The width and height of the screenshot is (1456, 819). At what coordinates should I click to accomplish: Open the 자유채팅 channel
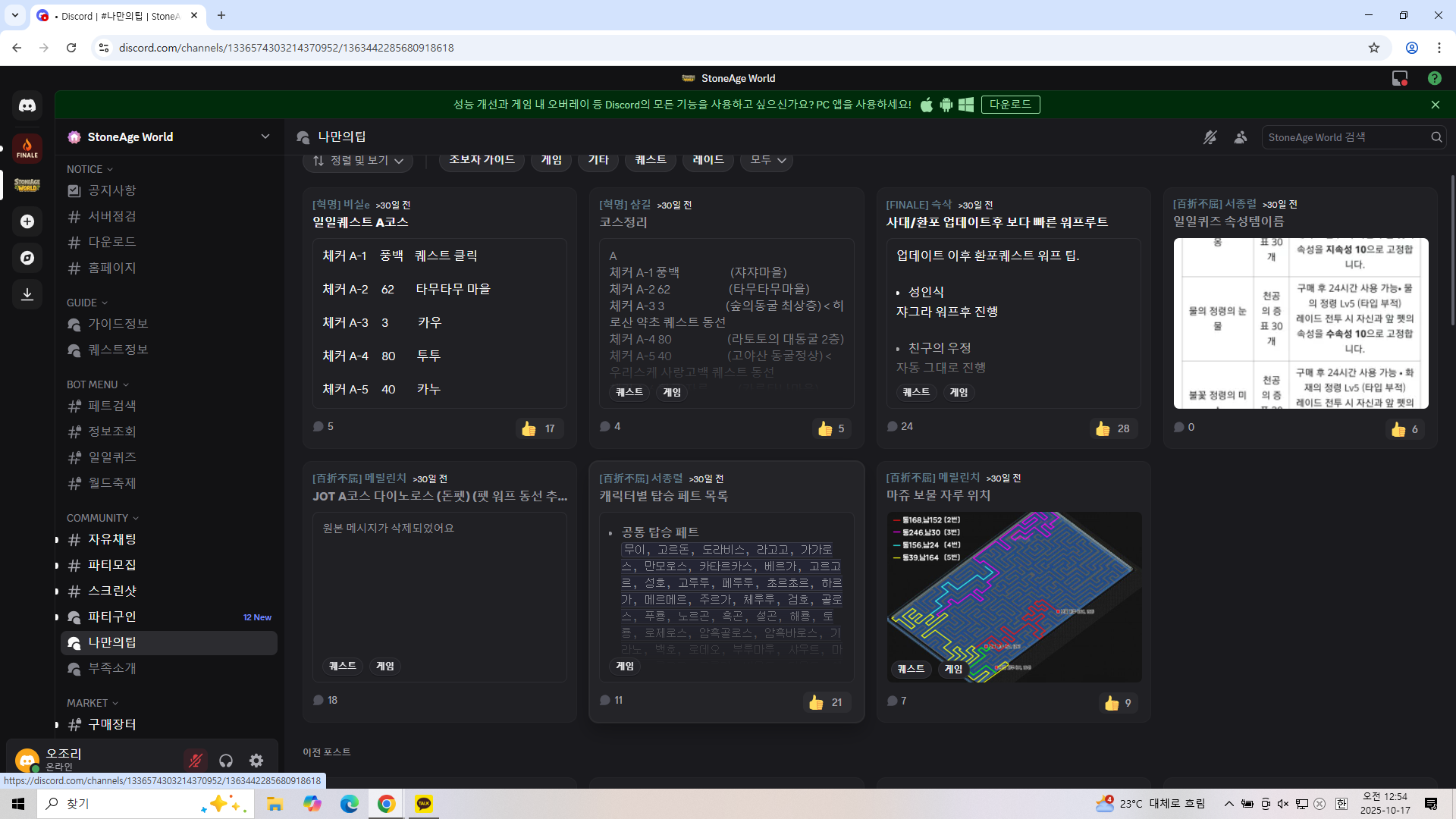pyautogui.click(x=112, y=539)
